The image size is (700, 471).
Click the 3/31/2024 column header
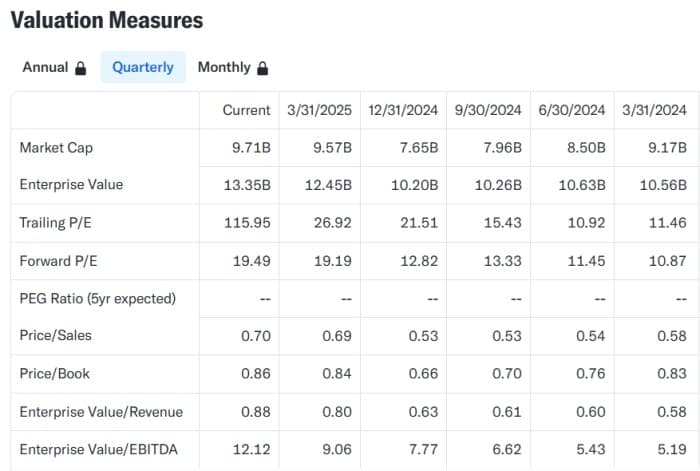point(654,110)
